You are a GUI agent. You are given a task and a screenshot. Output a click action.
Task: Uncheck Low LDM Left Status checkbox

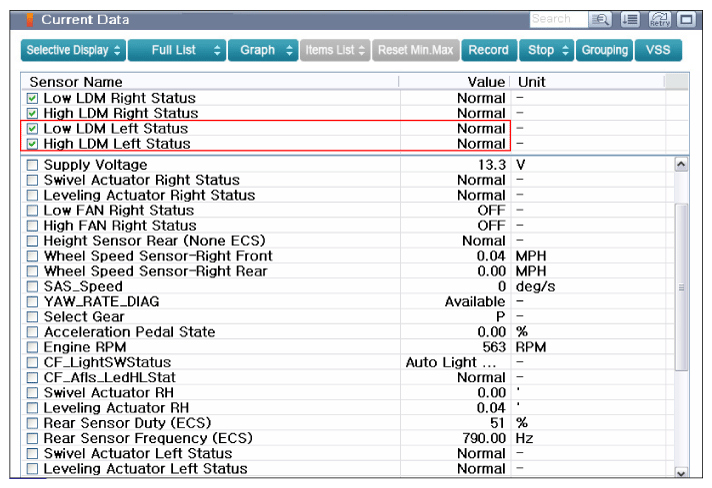point(32,129)
